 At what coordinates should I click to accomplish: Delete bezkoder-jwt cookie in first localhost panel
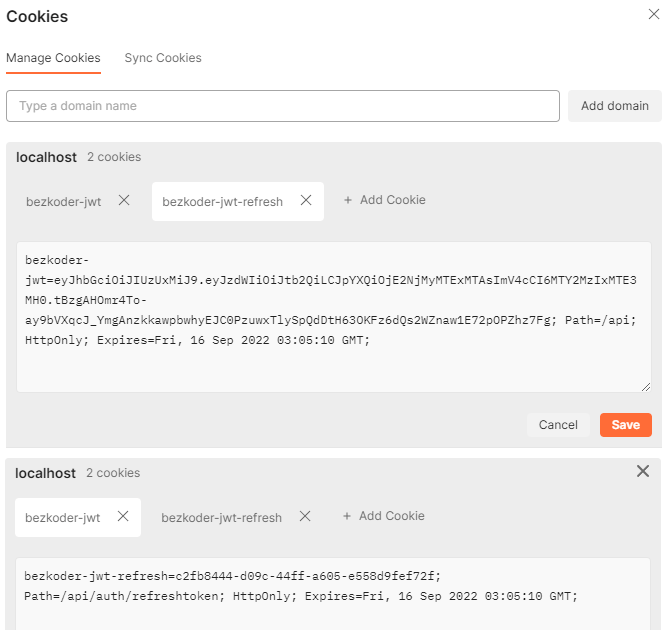[x=124, y=200]
